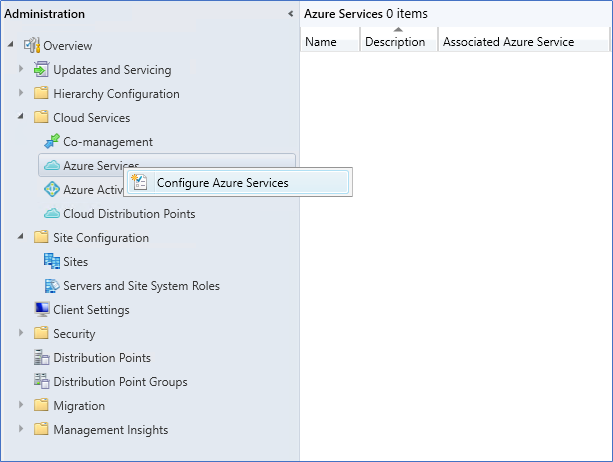Image resolution: width=613 pixels, height=462 pixels.
Task: Choose Configure Azure Services from context menu
Action: point(238,182)
